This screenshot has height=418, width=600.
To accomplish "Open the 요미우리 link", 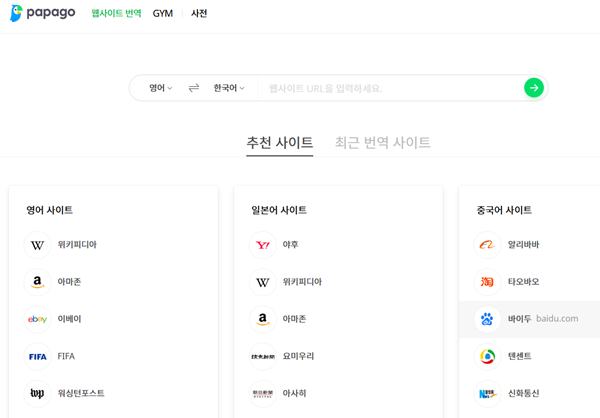I will [x=298, y=356].
